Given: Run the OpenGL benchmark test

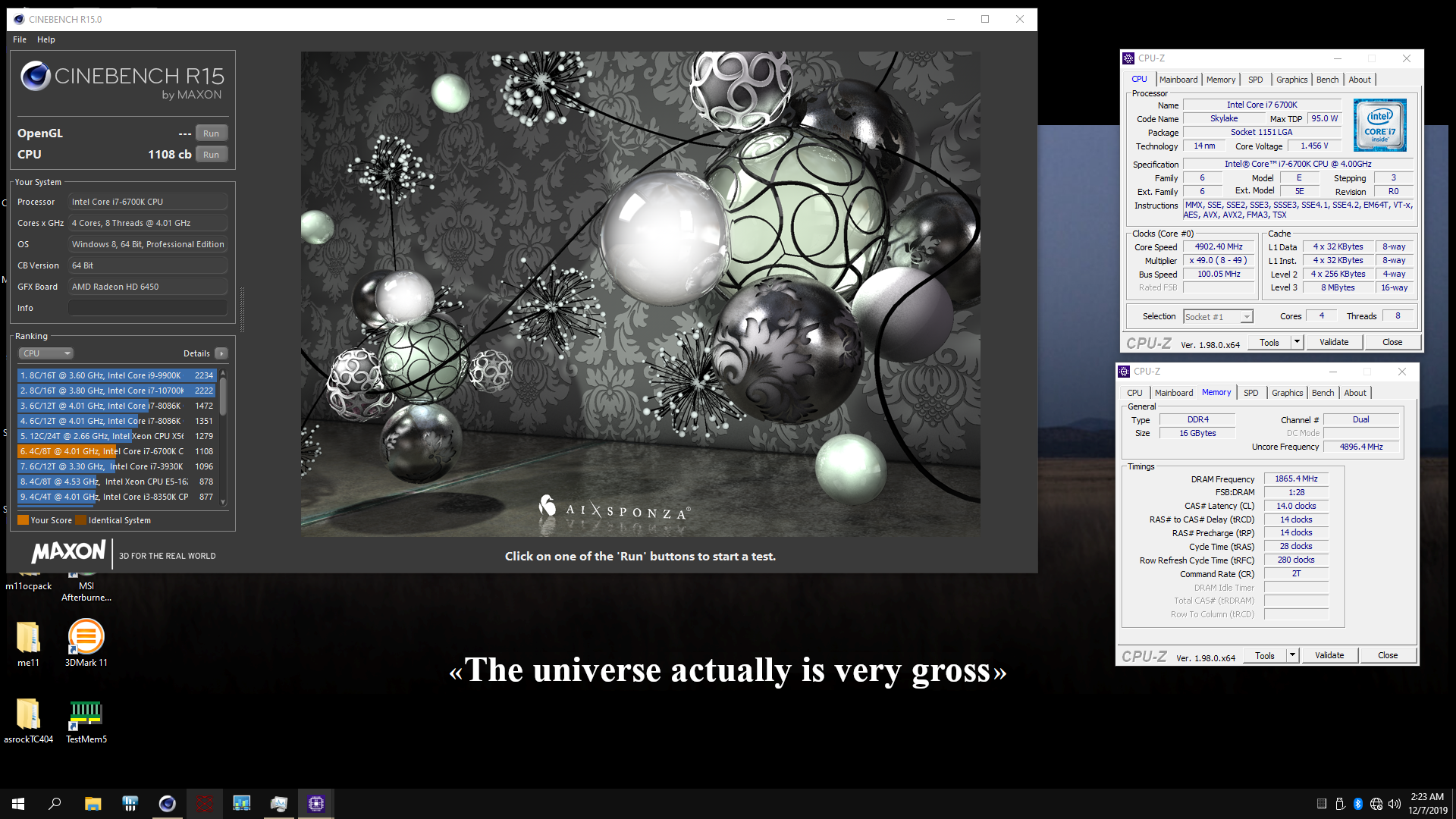Looking at the screenshot, I should click(211, 133).
